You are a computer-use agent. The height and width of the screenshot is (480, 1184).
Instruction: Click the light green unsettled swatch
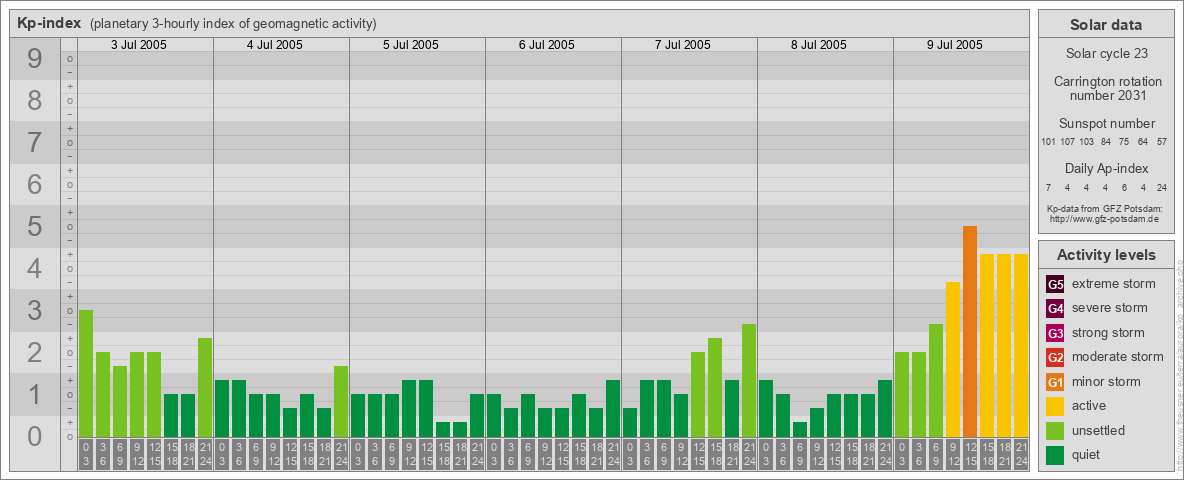1055,430
